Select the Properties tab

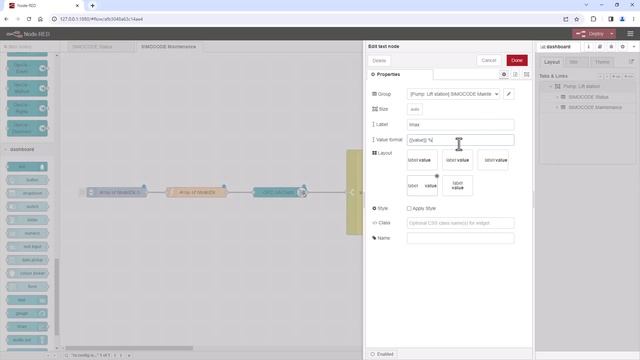(400, 74)
